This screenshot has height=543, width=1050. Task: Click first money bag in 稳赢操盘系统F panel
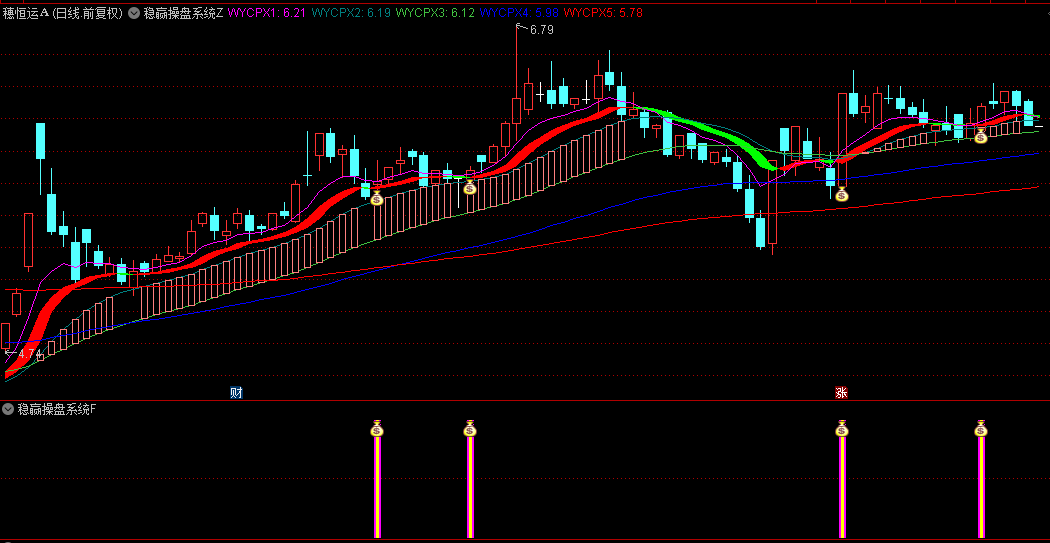point(377,429)
